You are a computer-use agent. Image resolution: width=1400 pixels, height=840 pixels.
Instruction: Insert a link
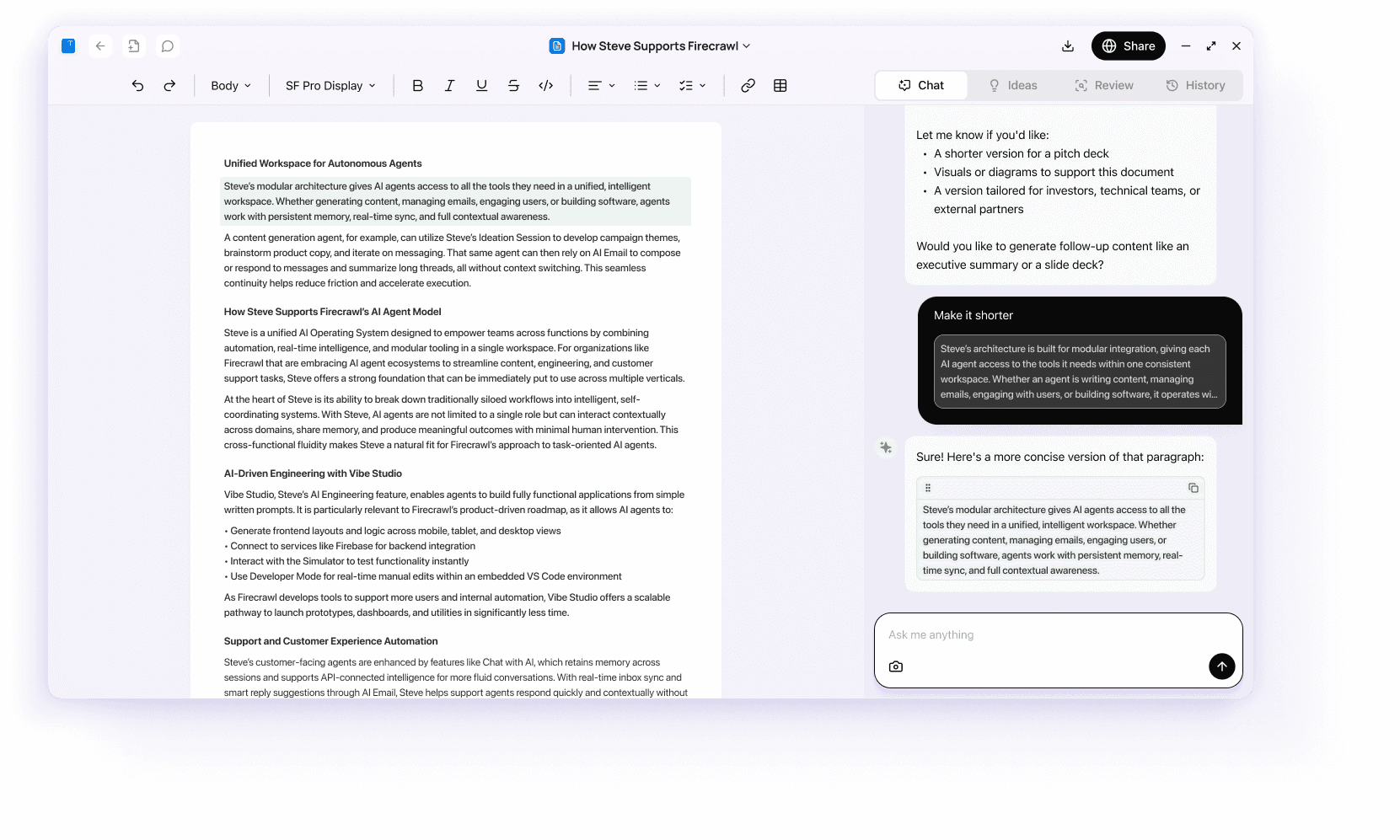[x=748, y=85]
